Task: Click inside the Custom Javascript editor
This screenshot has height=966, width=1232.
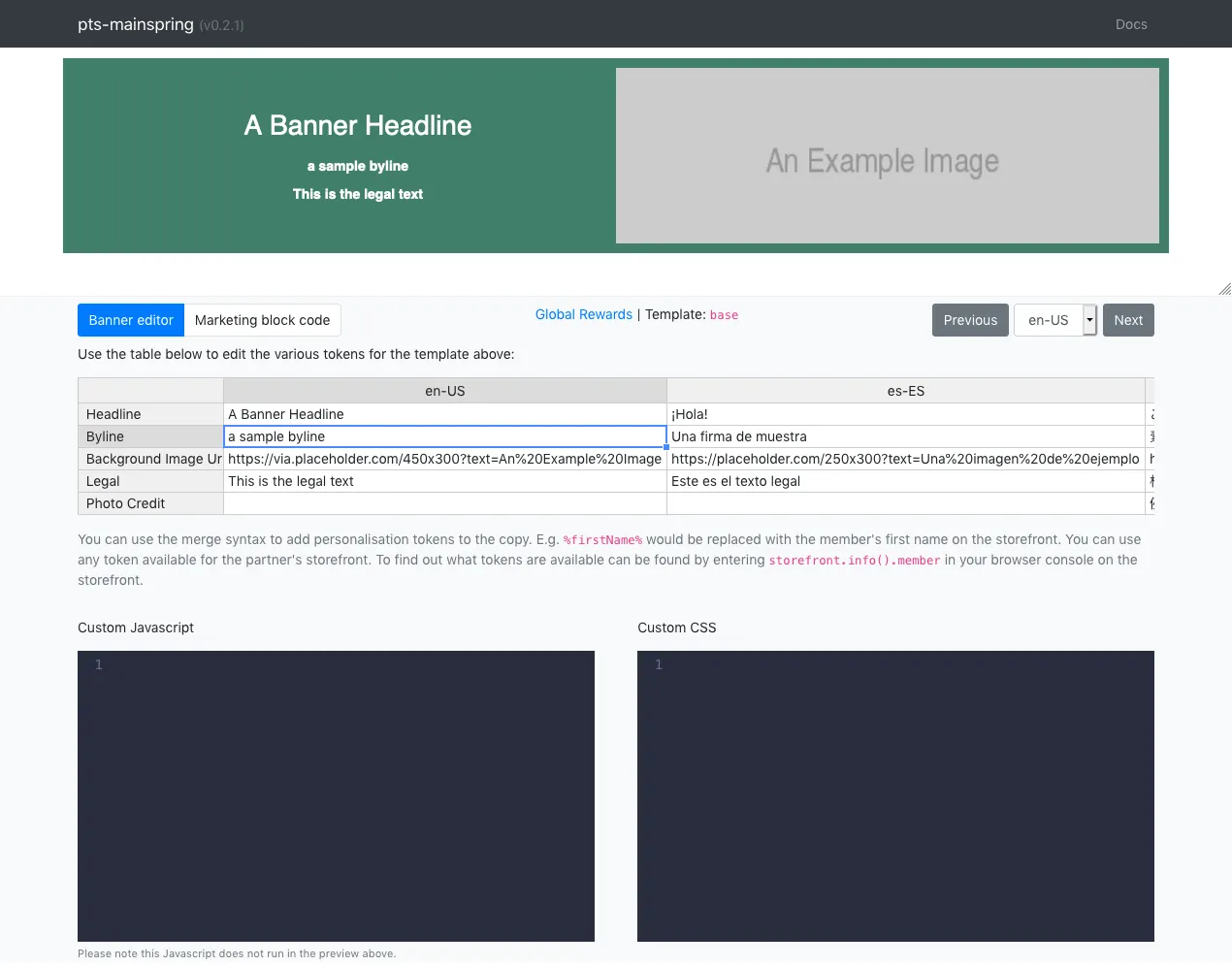Action: [x=336, y=795]
